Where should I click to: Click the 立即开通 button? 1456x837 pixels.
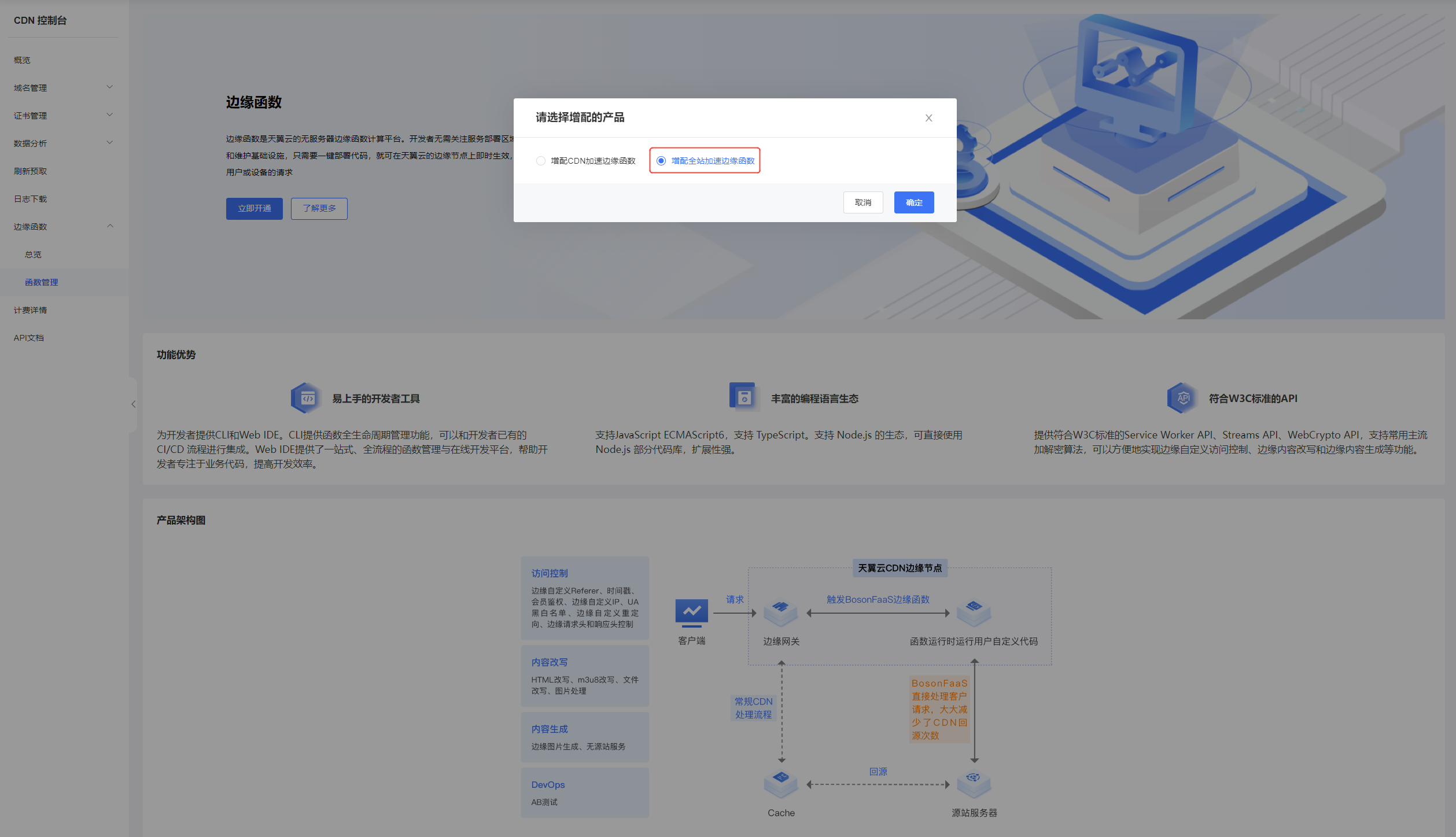click(255, 209)
